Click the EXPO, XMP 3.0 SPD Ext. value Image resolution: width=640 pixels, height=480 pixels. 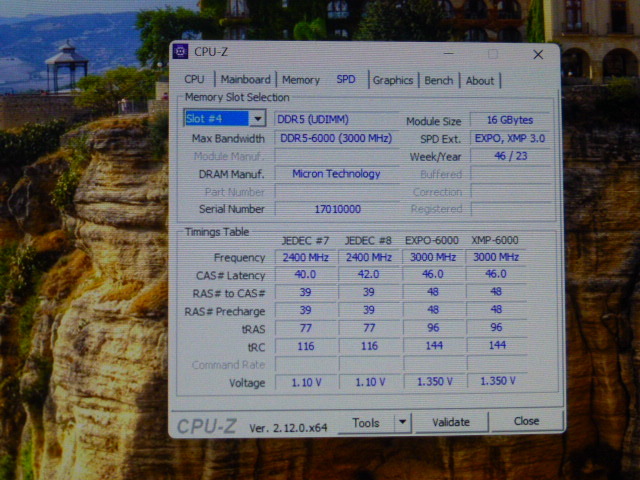(510, 138)
